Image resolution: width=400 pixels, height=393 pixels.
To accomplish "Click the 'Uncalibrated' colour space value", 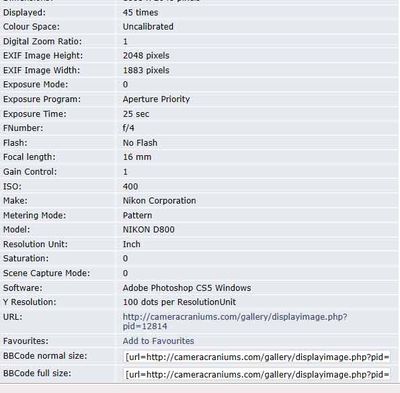I will [148, 27].
